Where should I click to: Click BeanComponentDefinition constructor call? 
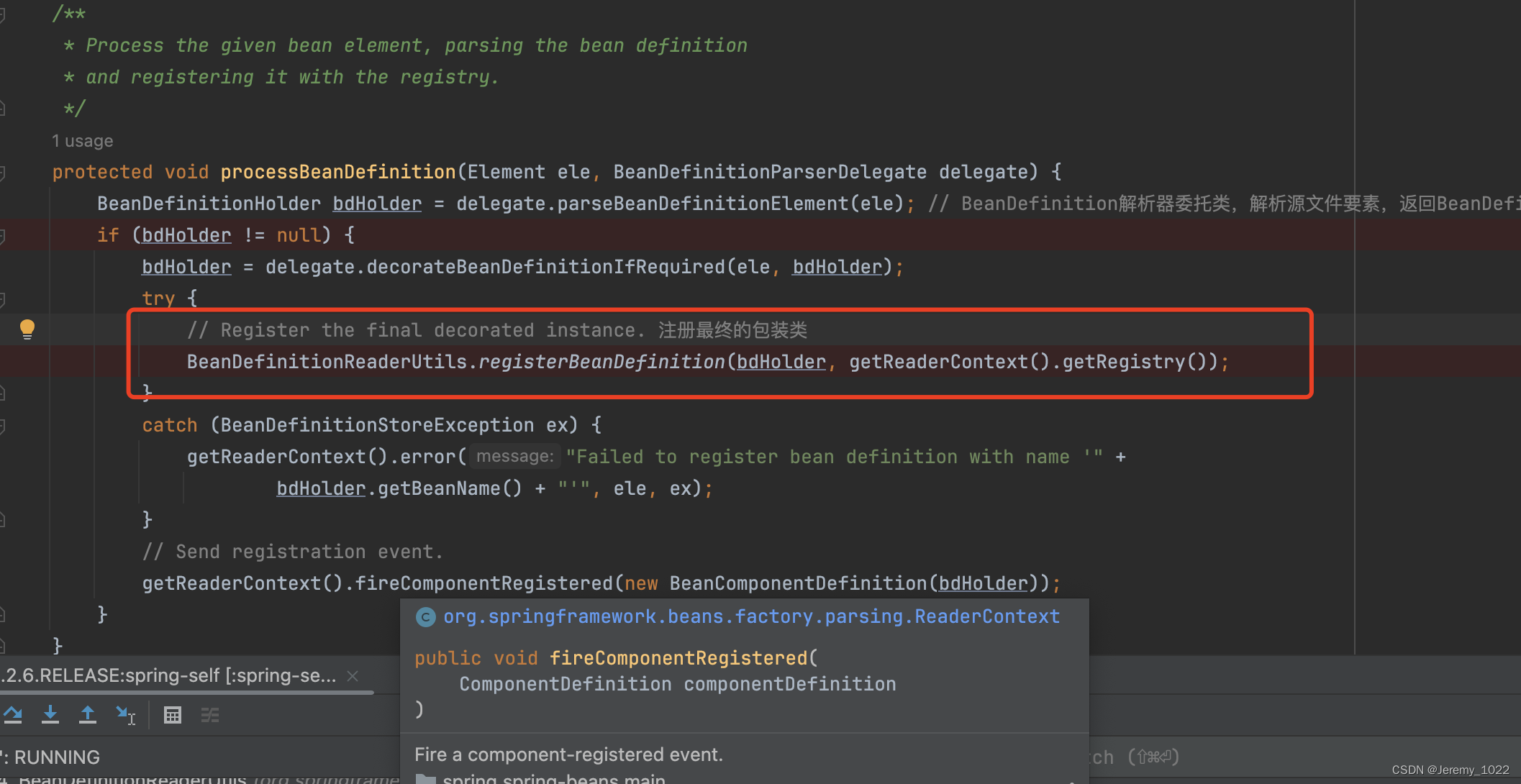click(x=799, y=583)
